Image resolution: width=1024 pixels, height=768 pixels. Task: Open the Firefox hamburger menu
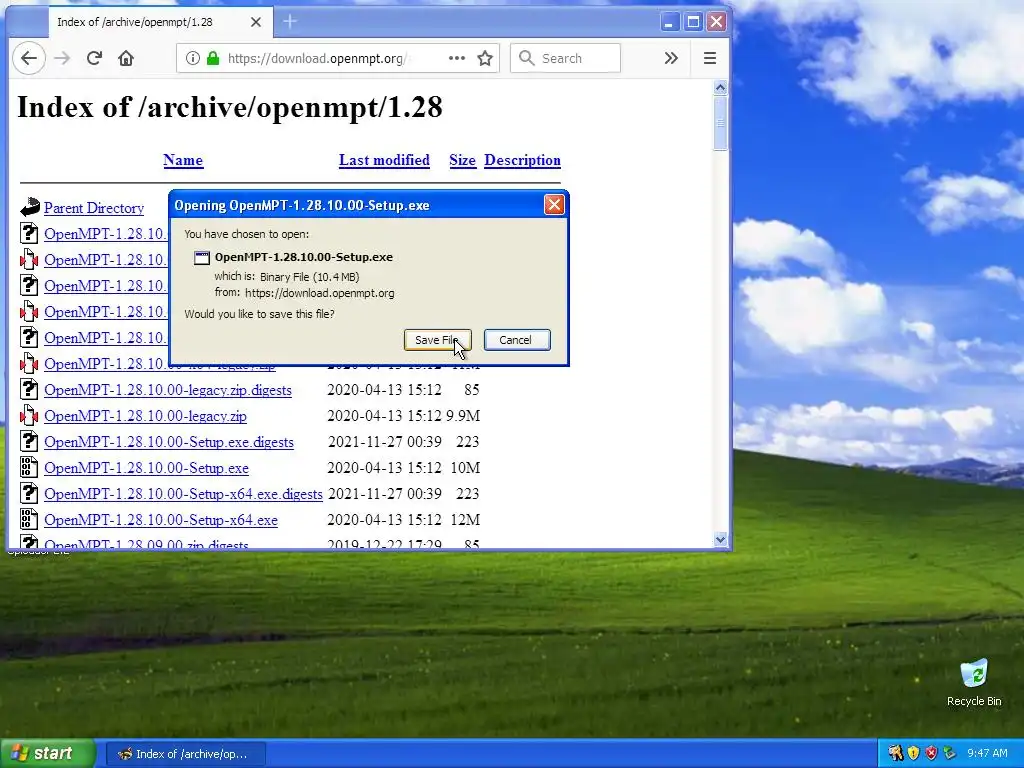(x=710, y=58)
